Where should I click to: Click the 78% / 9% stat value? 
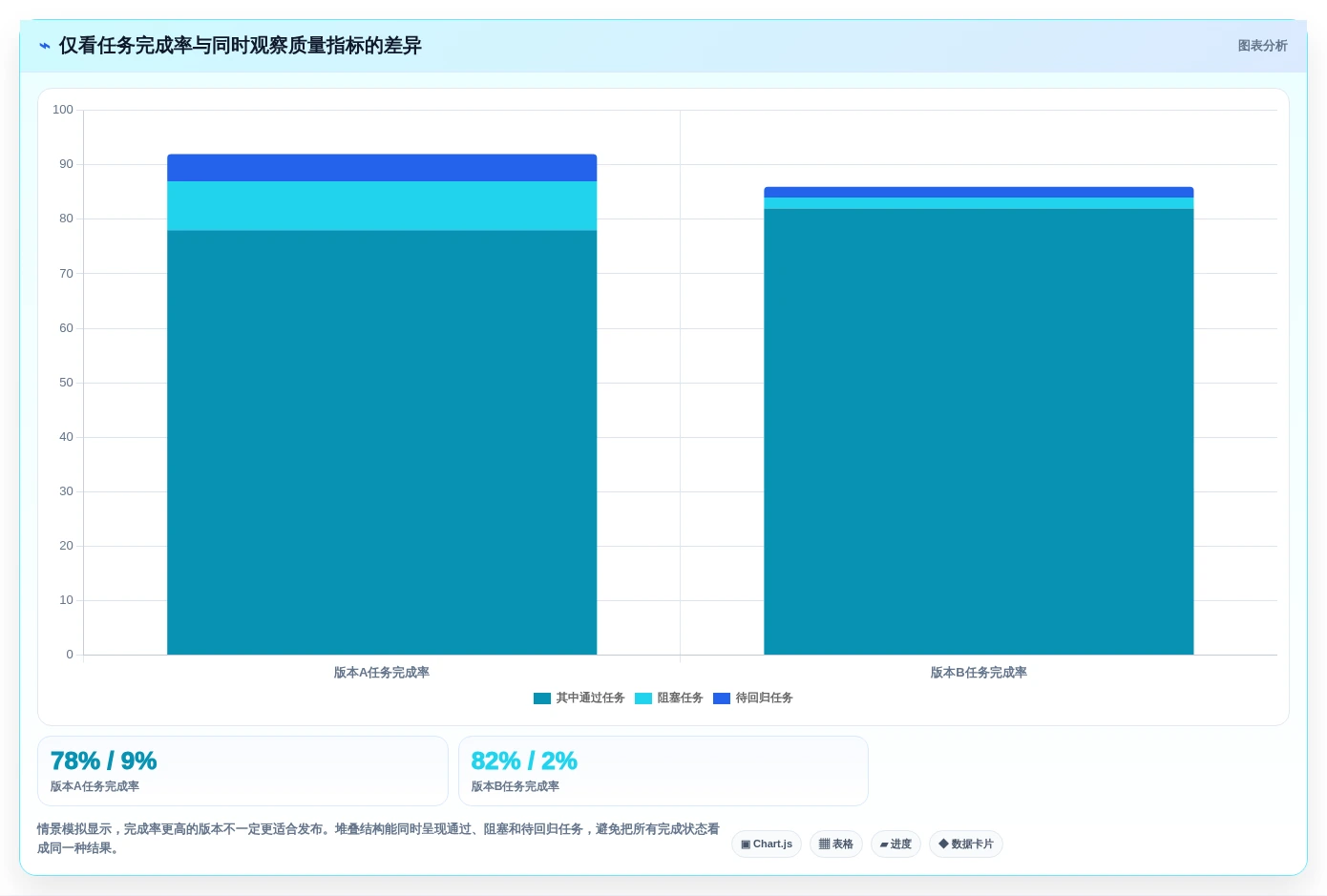click(x=103, y=761)
